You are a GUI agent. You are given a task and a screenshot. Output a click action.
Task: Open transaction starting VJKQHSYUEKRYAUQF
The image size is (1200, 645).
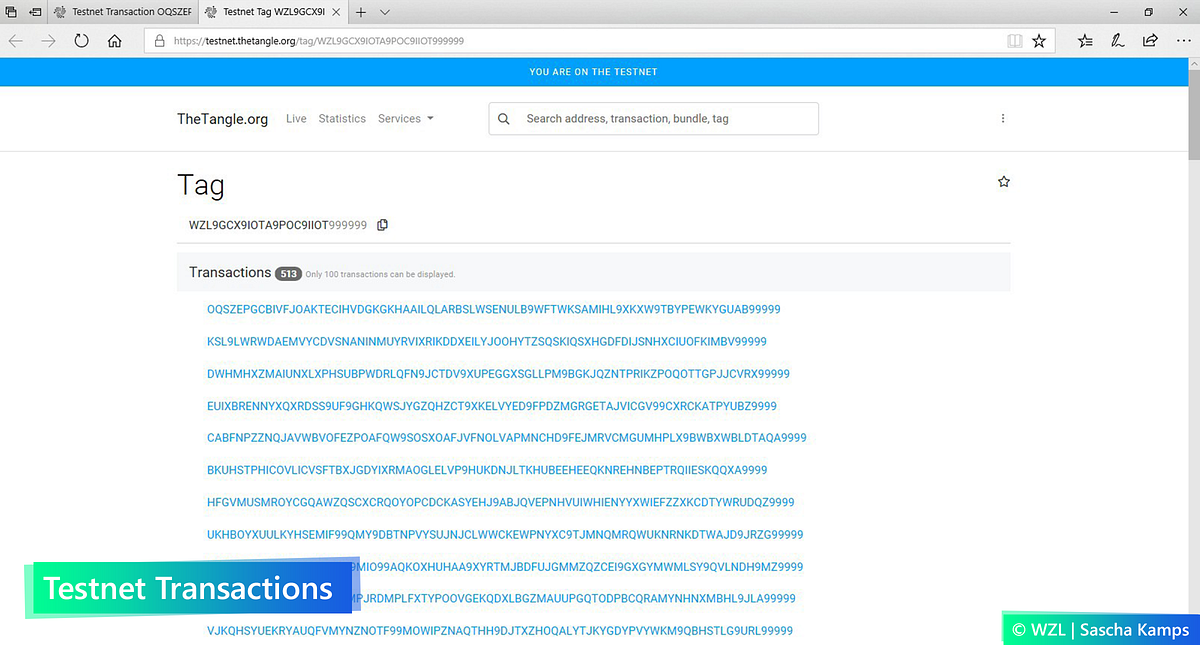[x=500, y=631]
